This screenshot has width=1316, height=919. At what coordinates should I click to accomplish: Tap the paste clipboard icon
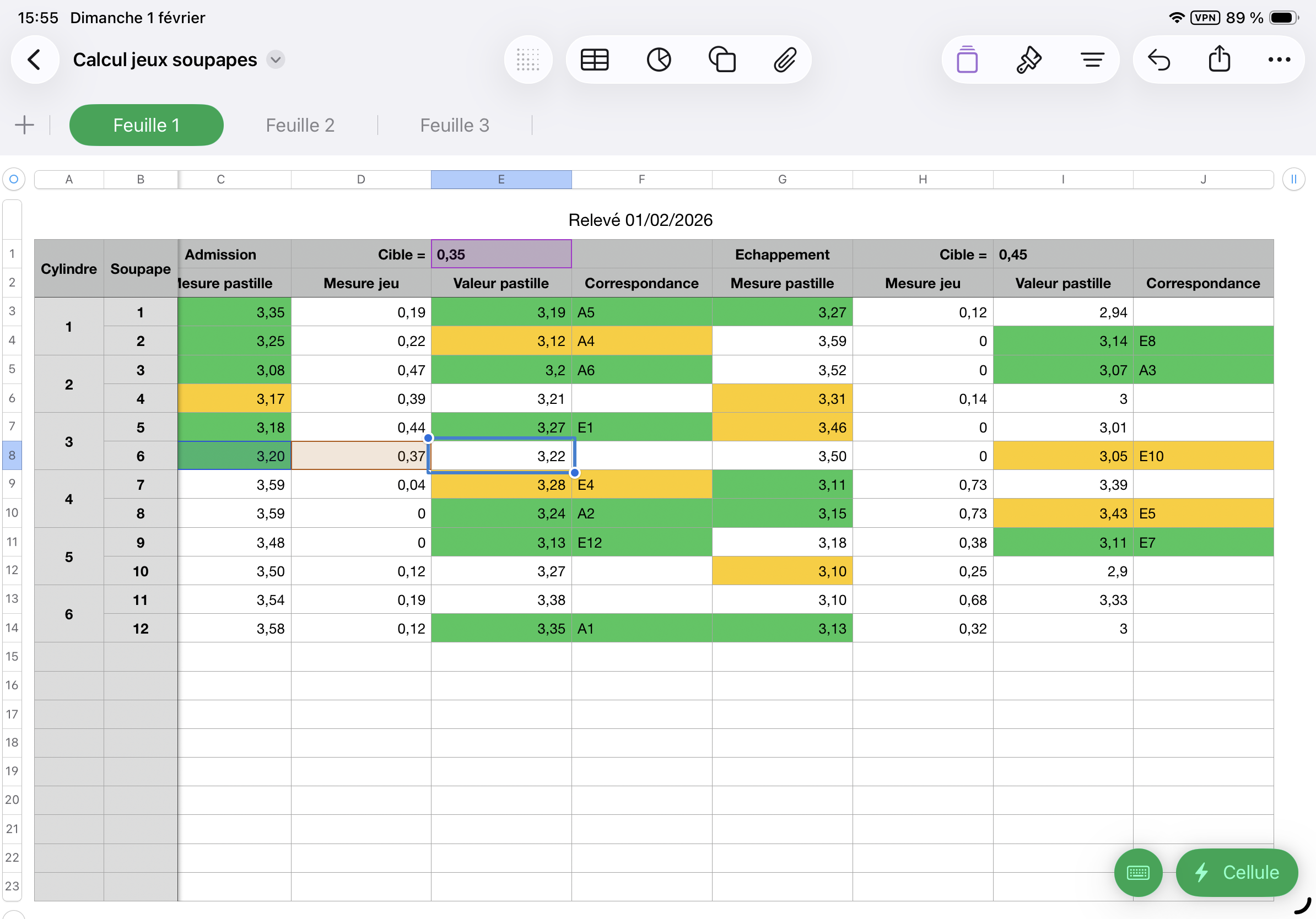coord(967,60)
